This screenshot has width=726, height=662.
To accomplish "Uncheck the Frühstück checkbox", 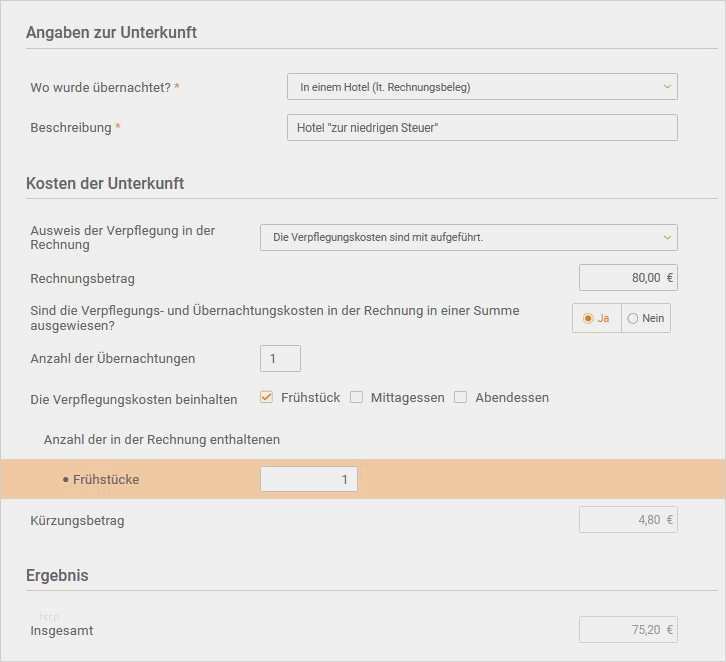I will click(x=266, y=397).
